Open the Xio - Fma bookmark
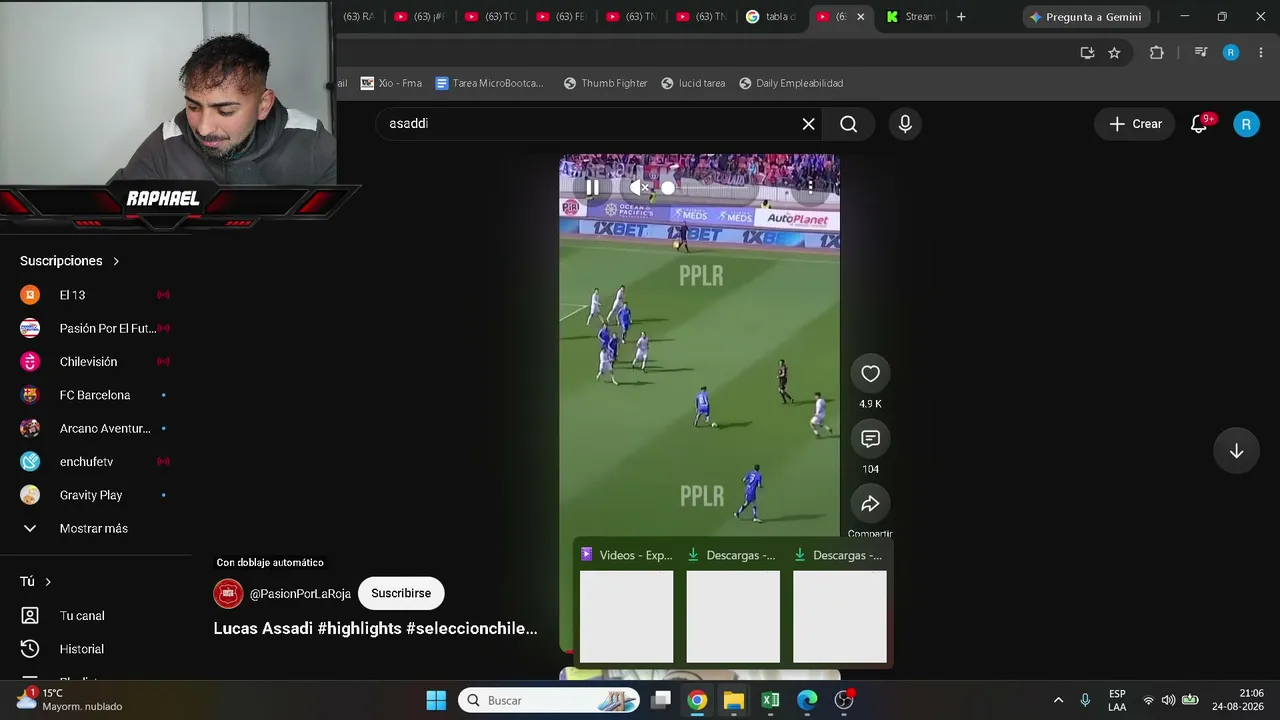 coord(391,83)
